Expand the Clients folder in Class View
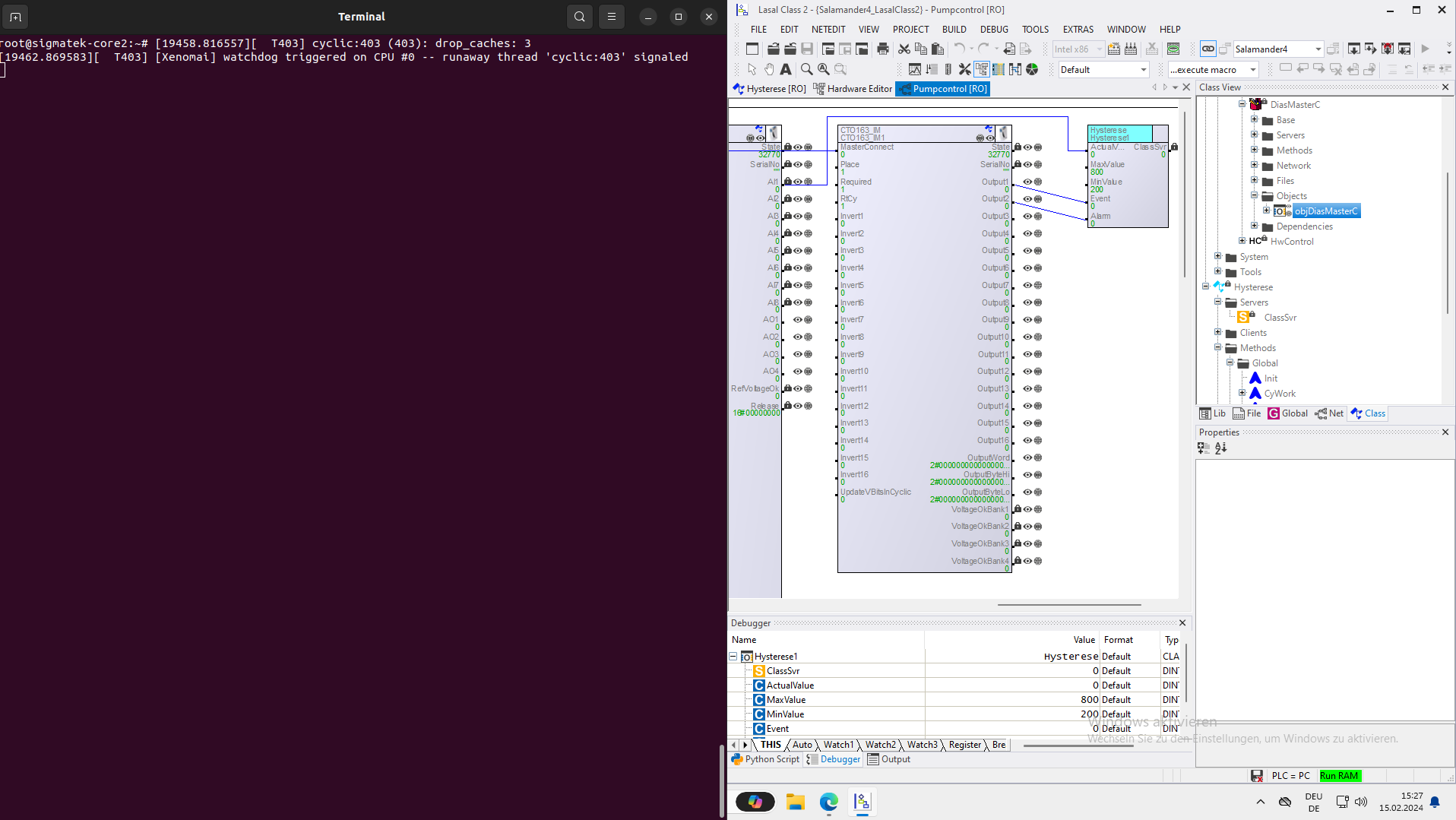Image resolution: width=1456 pixels, height=820 pixels. (1218, 333)
